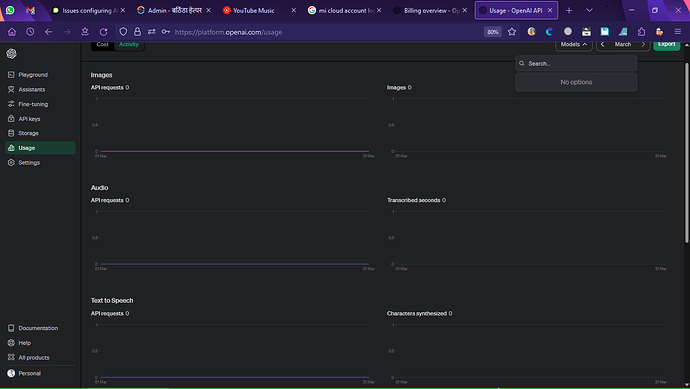Click the padlock site info icon
Image resolution: width=690 pixels, height=389 pixels.
coord(137,32)
